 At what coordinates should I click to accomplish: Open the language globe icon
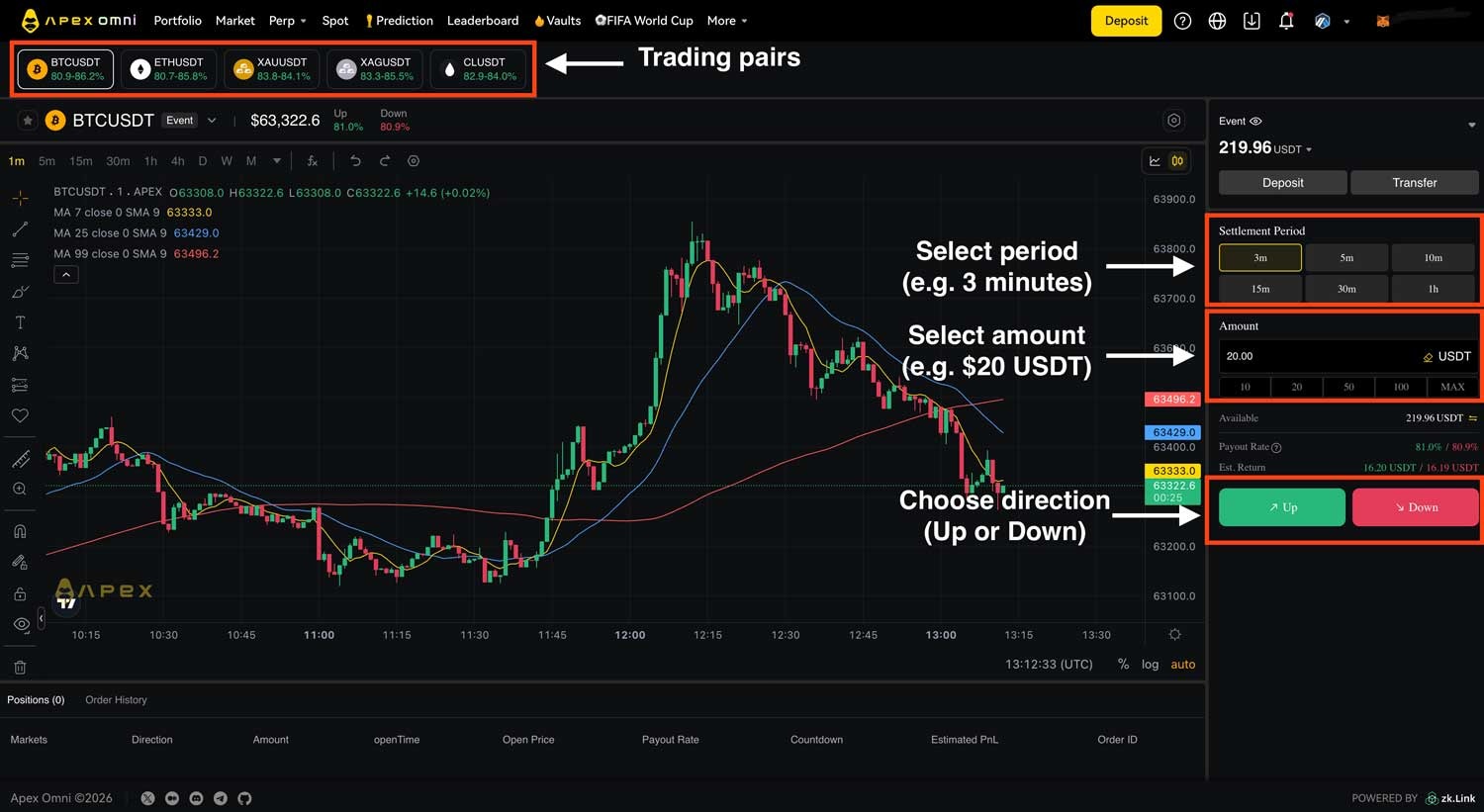pos(1217,21)
